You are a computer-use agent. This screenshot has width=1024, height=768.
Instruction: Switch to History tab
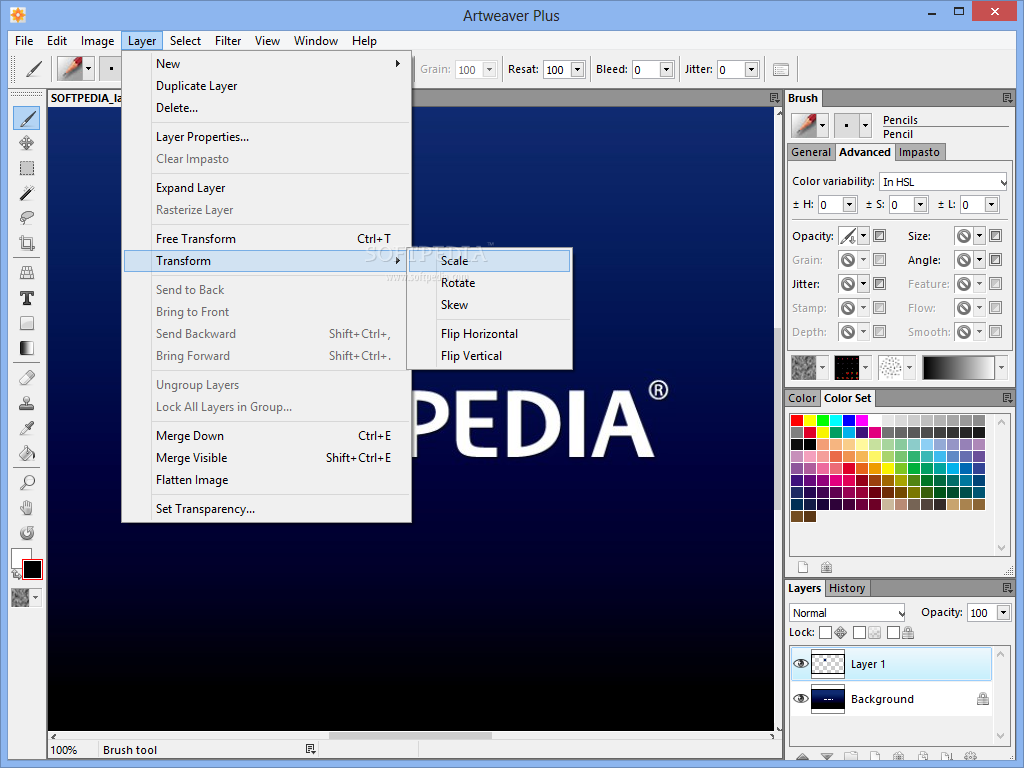click(847, 588)
